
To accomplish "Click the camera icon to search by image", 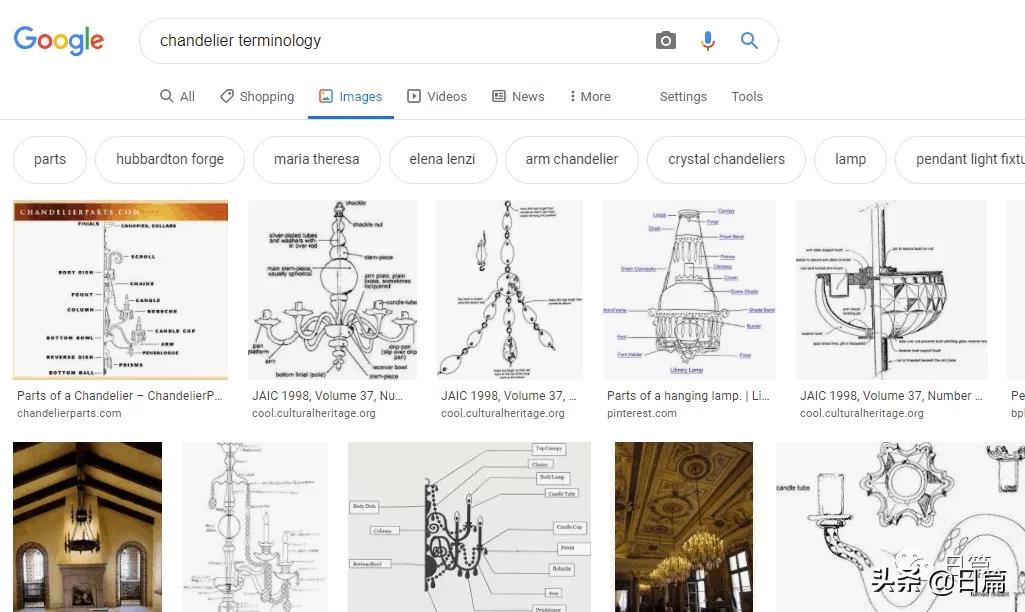I will pyautogui.click(x=665, y=40).
